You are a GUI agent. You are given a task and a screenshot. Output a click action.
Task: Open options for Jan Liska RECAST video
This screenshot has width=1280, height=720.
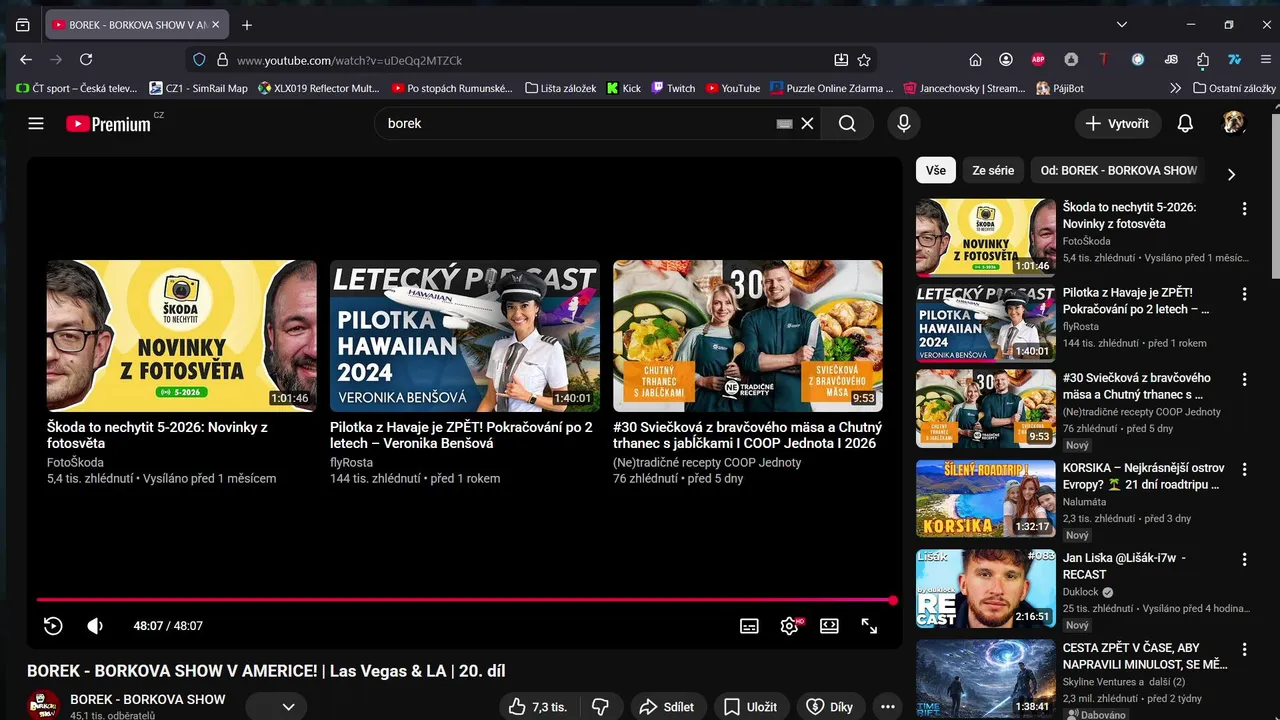(1245, 560)
